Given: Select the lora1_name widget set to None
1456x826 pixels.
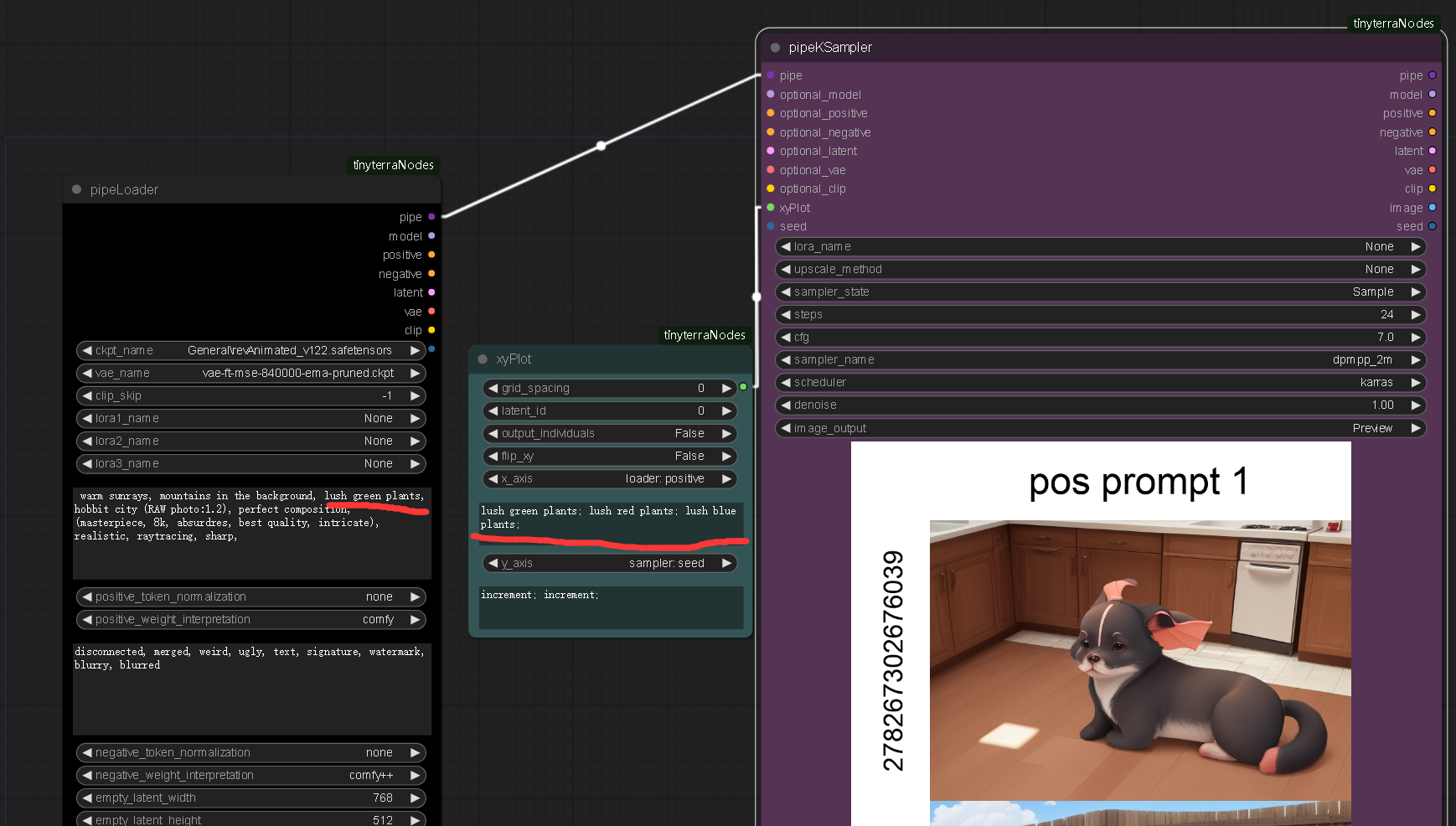Looking at the screenshot, I should (250, 418).
